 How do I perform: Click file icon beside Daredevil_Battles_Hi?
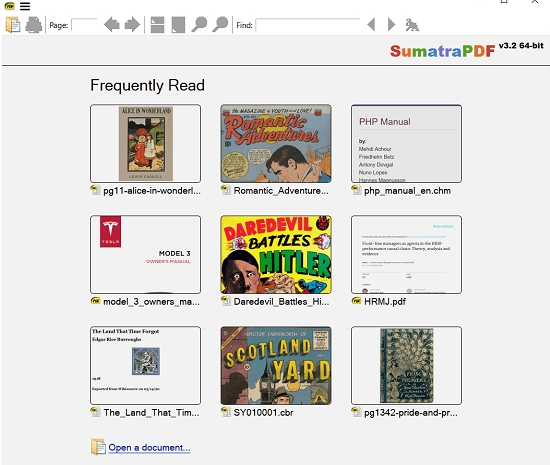coord(226,301)
